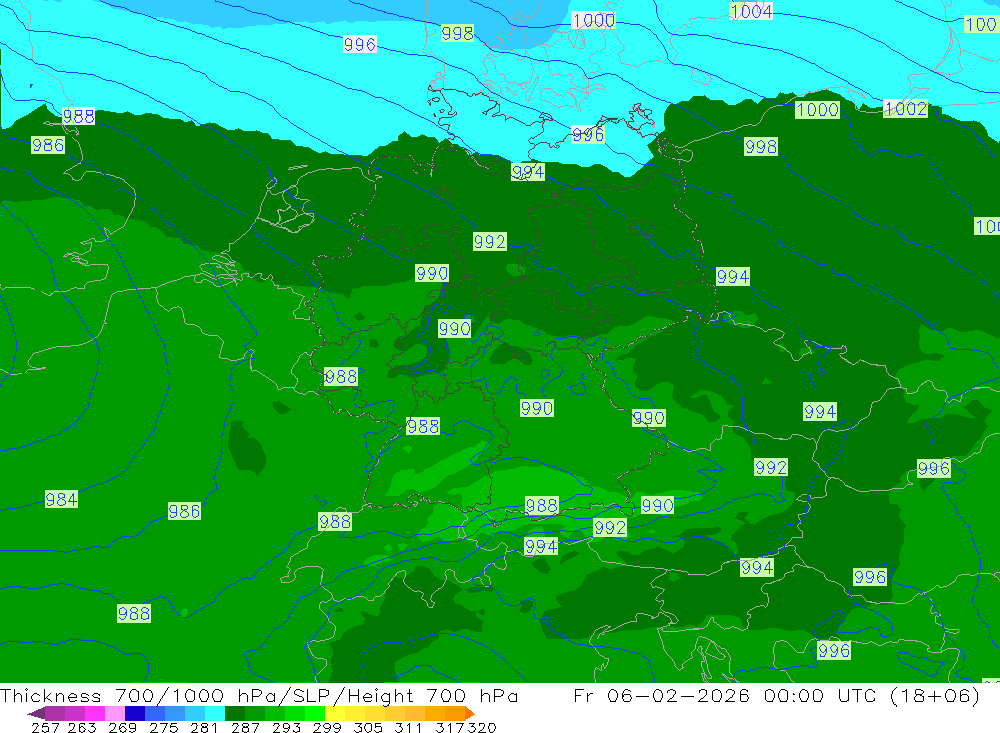Click the legend value 320
The height and width of the screenshot is (733, 1000).
coord(482,727)
